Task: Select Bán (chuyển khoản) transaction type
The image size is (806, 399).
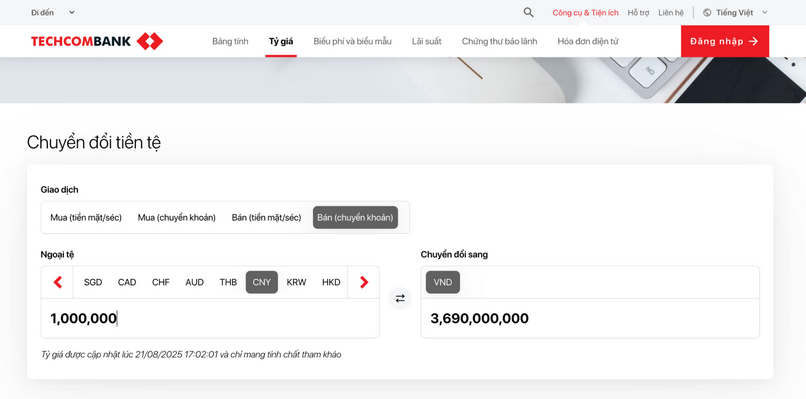Action: (x=355, y=217)
